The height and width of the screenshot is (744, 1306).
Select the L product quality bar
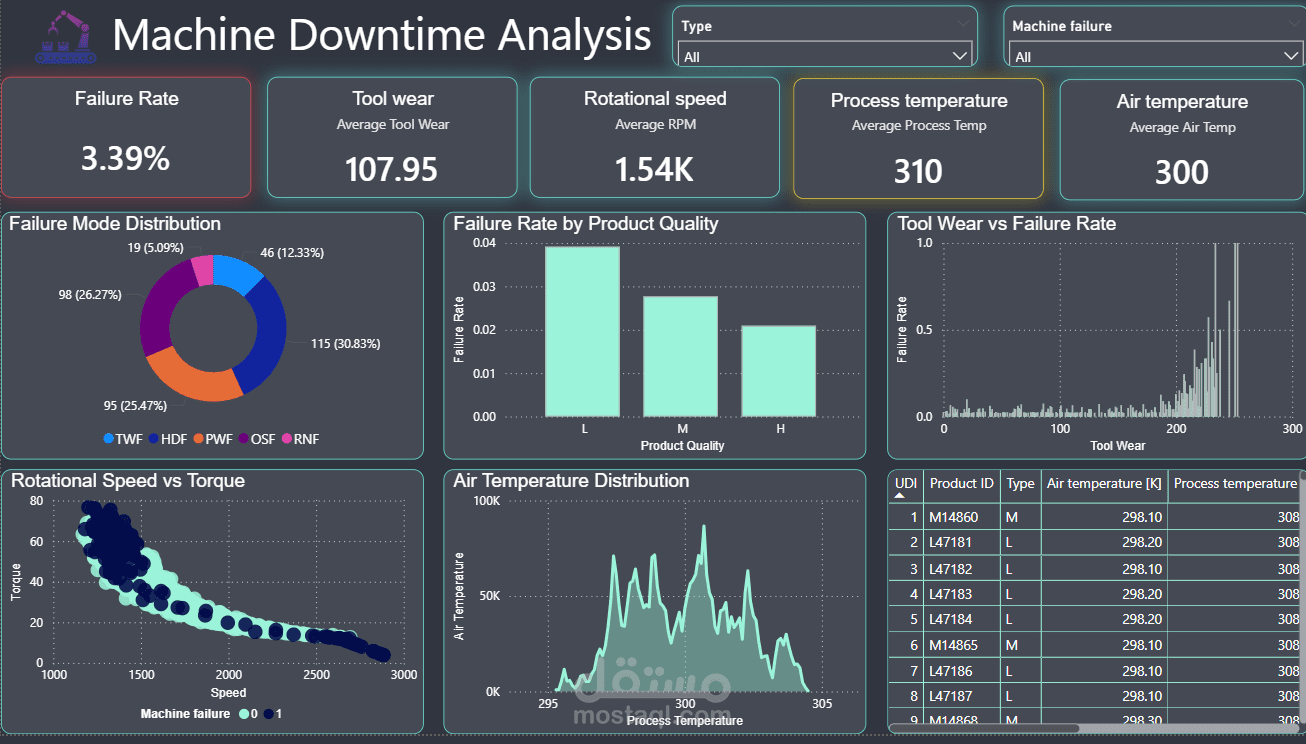[x=582, y=331]
